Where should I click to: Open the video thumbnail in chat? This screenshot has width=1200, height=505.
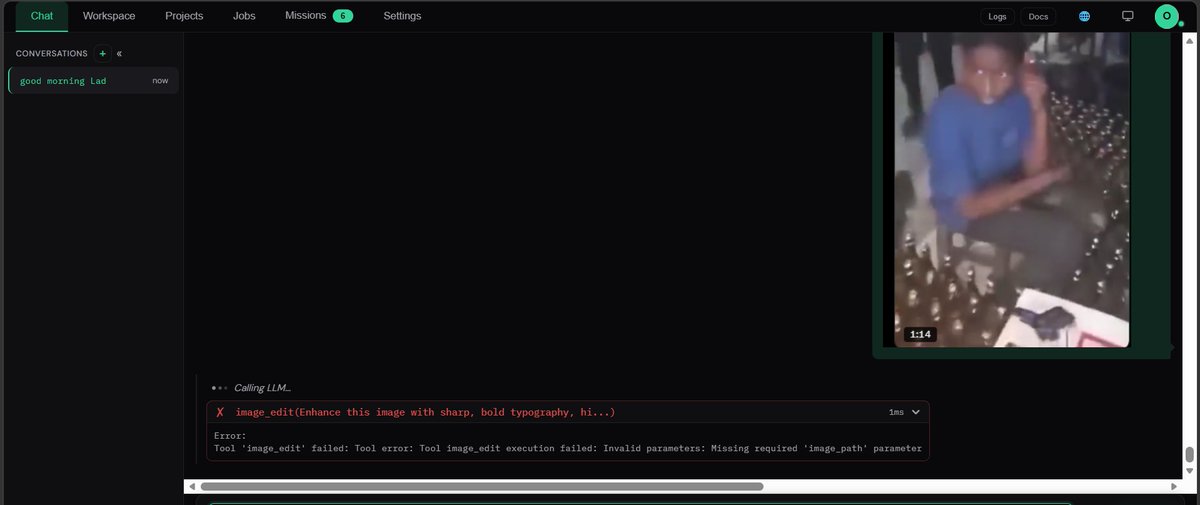click(x=1012, y=189)
